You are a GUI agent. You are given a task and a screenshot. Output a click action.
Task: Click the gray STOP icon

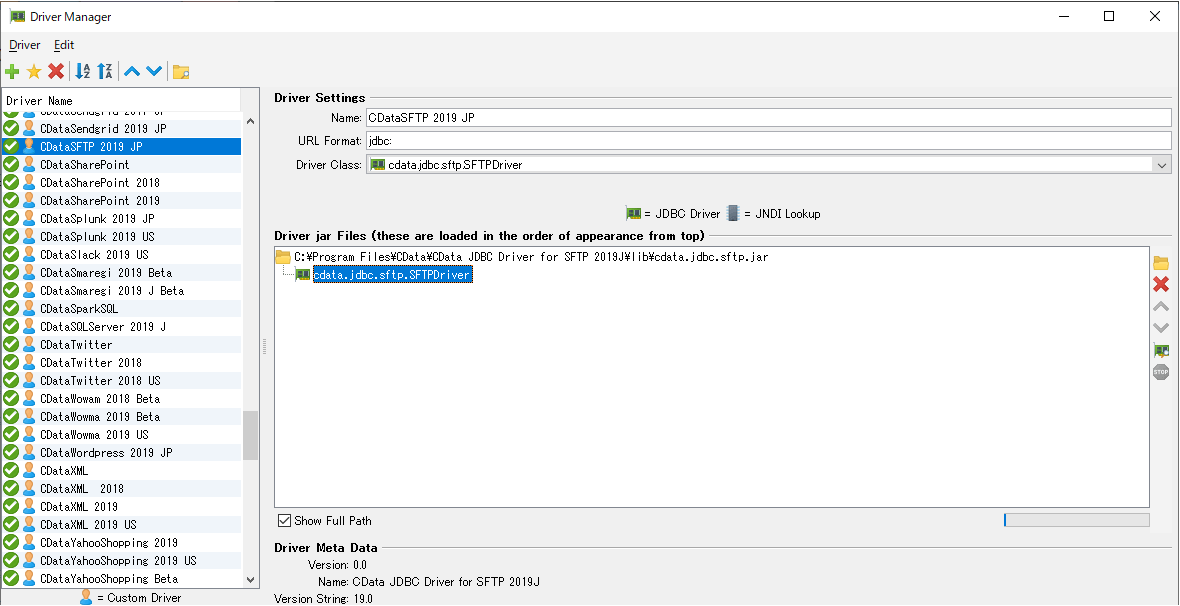point(1161,372)
